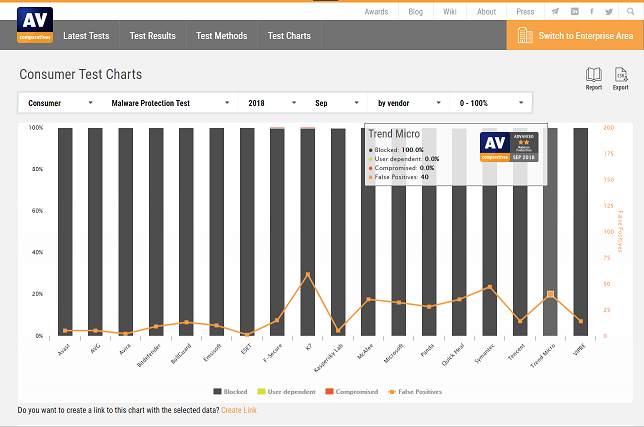Open the About link
The width and height of the screenshot is (644, 427).
[486, 11]
